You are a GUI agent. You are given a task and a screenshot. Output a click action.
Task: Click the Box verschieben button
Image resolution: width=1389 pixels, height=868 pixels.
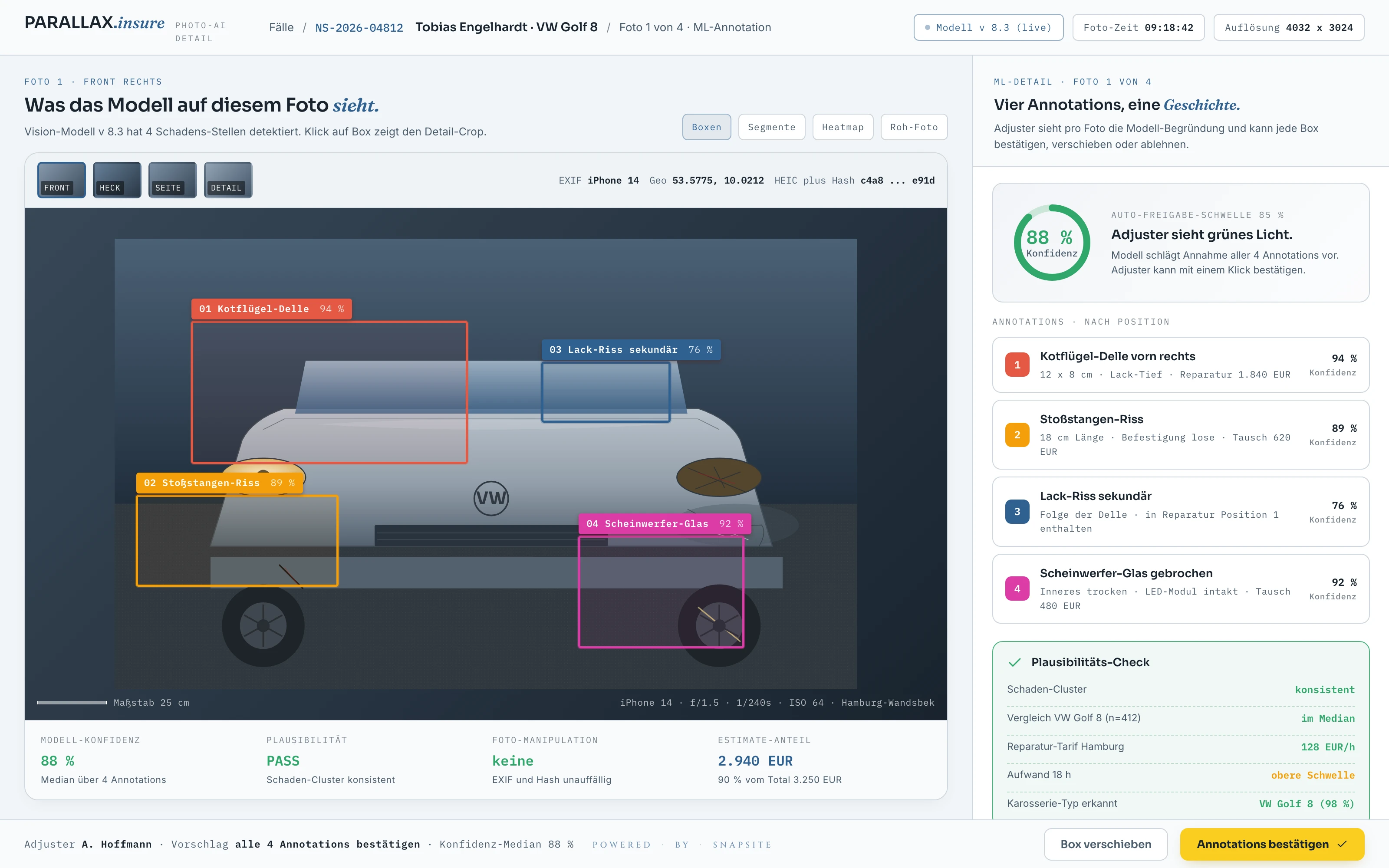coord(1106,844)
